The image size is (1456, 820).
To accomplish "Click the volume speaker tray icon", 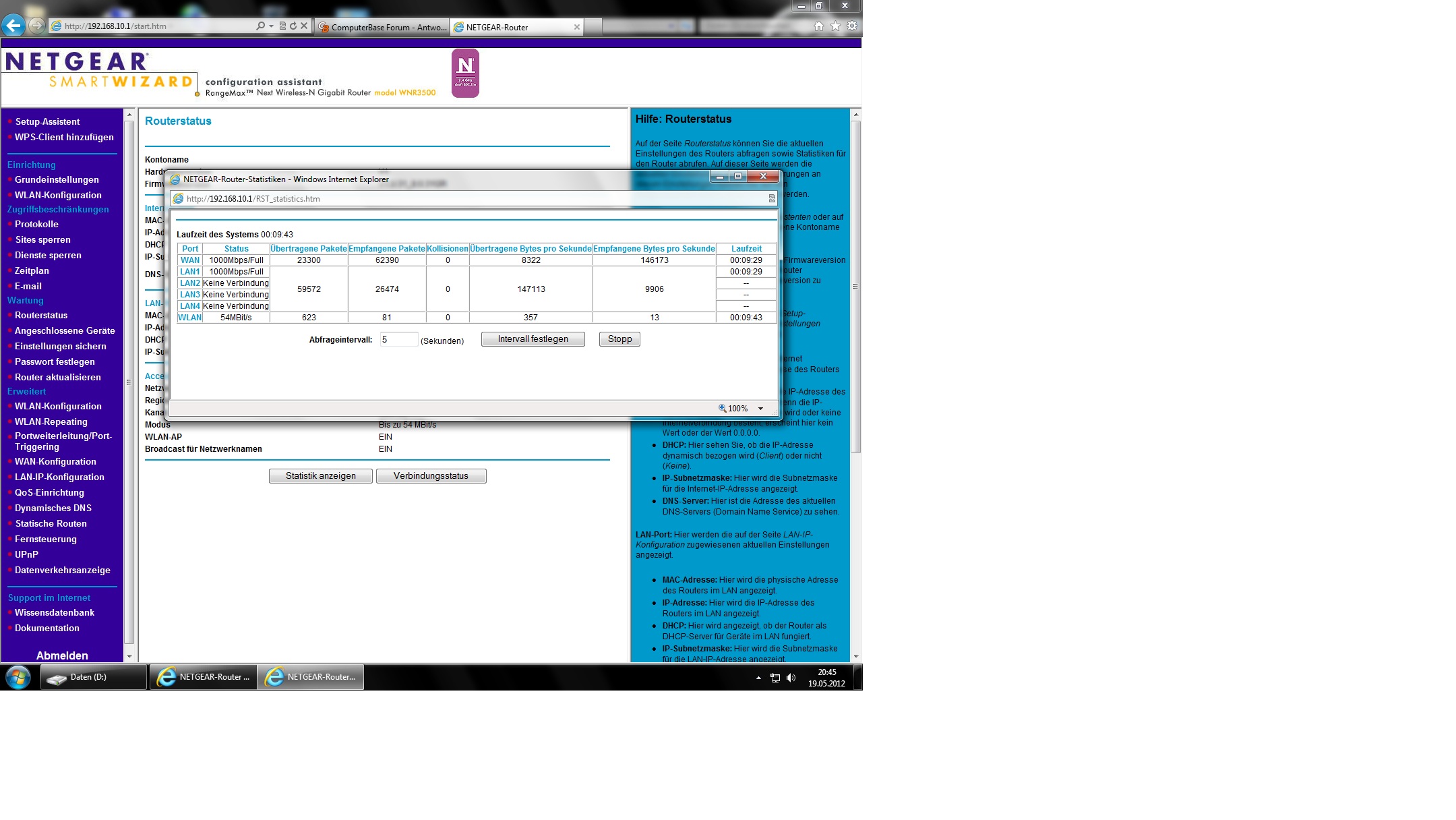I will click(x=791, y=678).
